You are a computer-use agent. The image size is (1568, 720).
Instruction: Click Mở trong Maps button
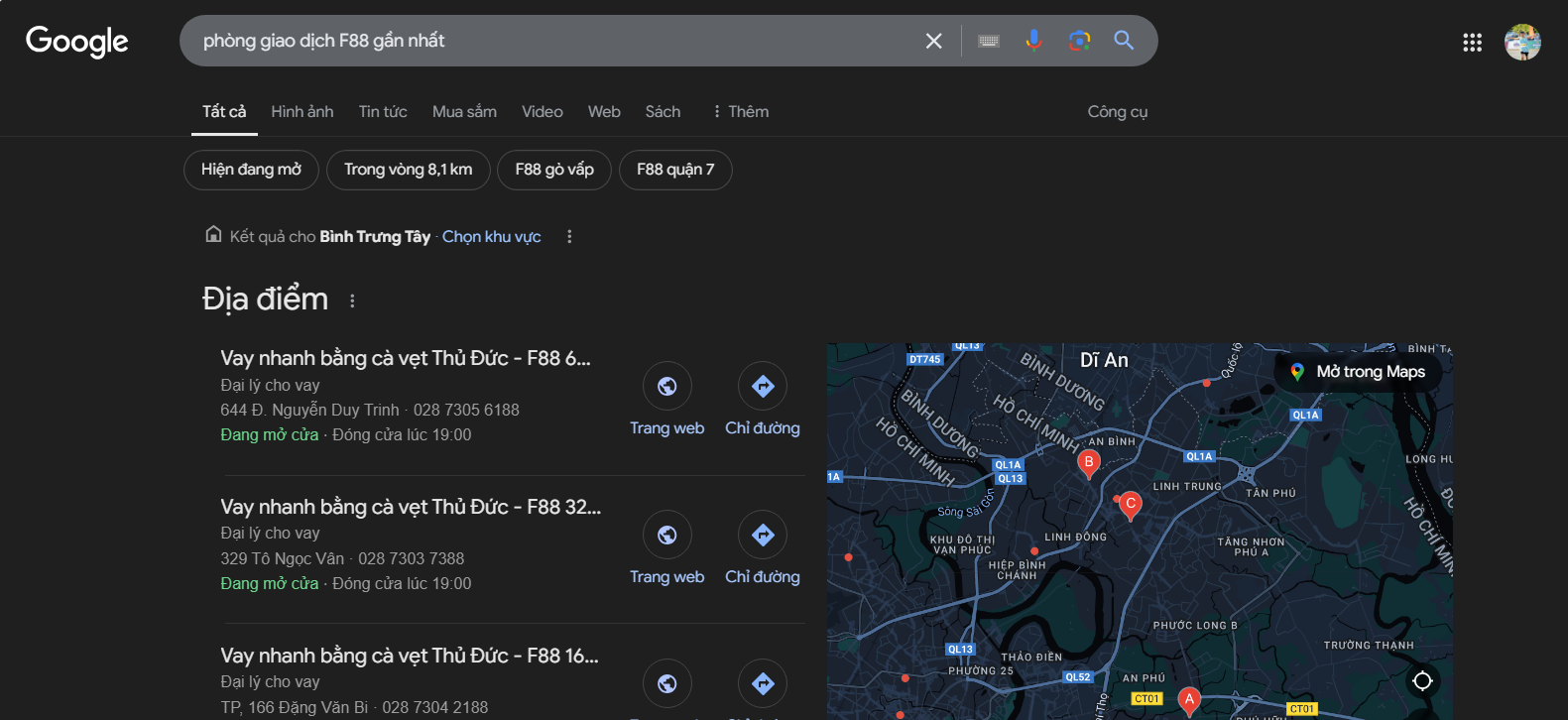[x=1357, y=372]
